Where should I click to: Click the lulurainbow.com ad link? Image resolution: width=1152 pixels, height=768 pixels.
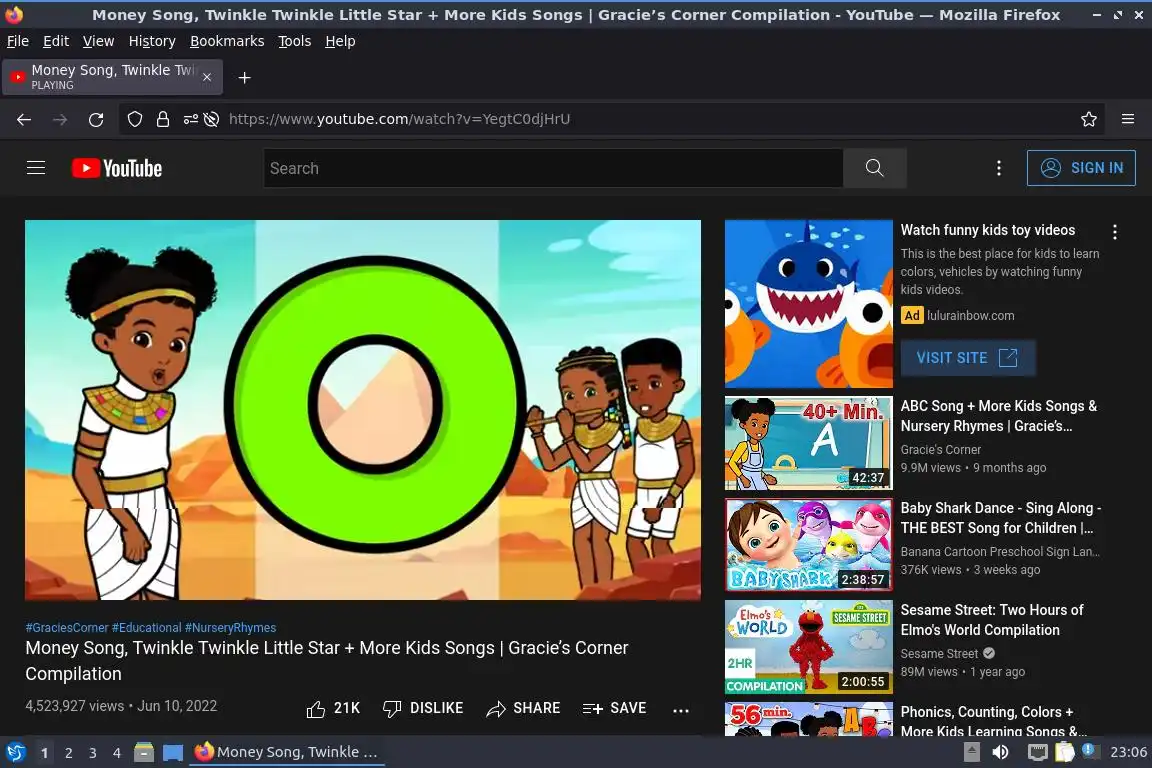(971, 315)
